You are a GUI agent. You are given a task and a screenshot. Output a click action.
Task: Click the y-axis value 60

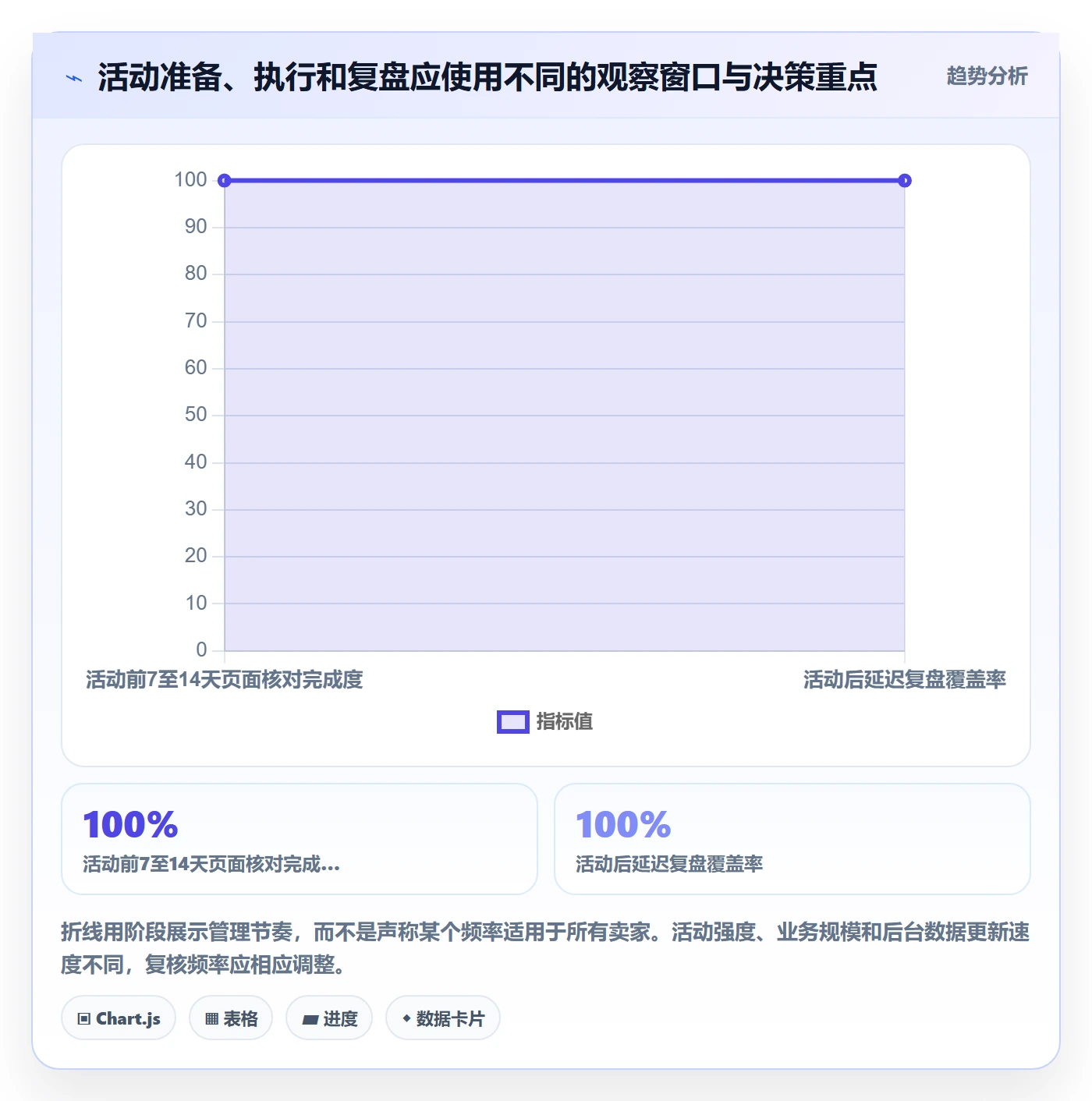[x=196, y=368]
